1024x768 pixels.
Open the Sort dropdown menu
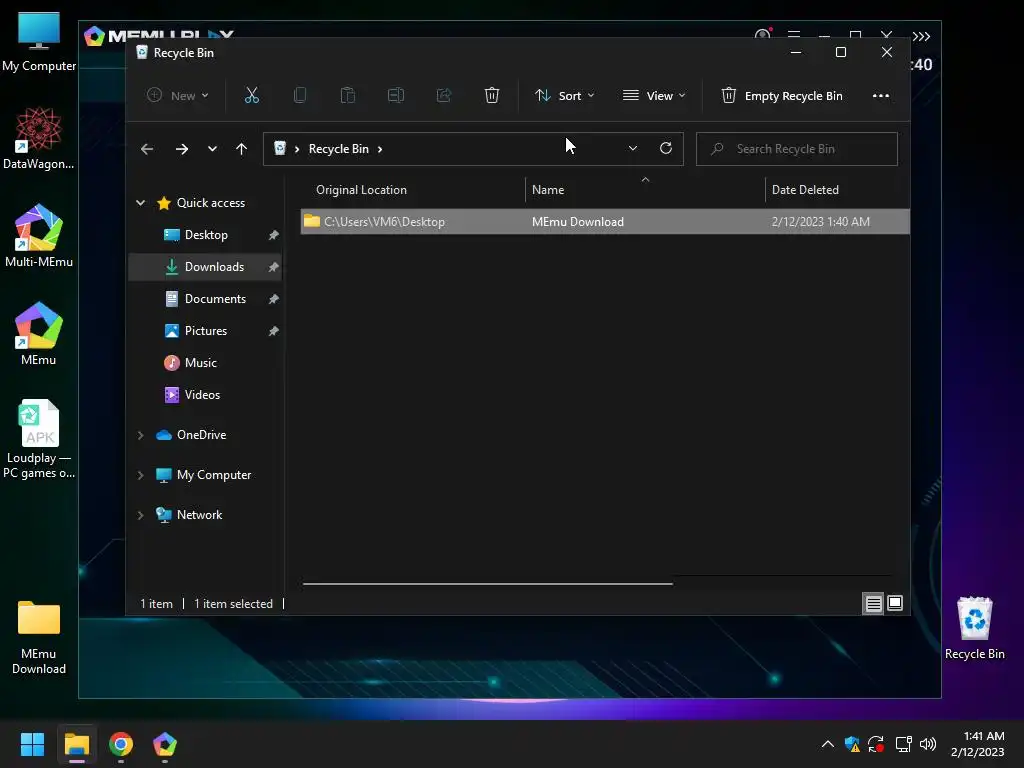(x=564, y=95)
